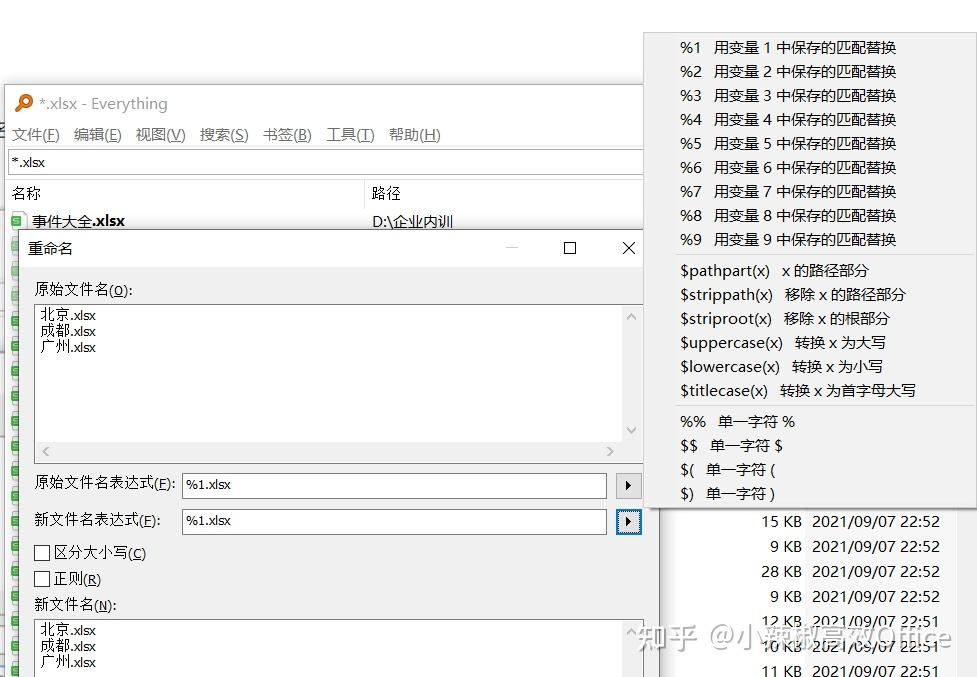Open the 视图(V) menu
The height and width of the screenshot is (677, 977).
click(x=160, y=135)
